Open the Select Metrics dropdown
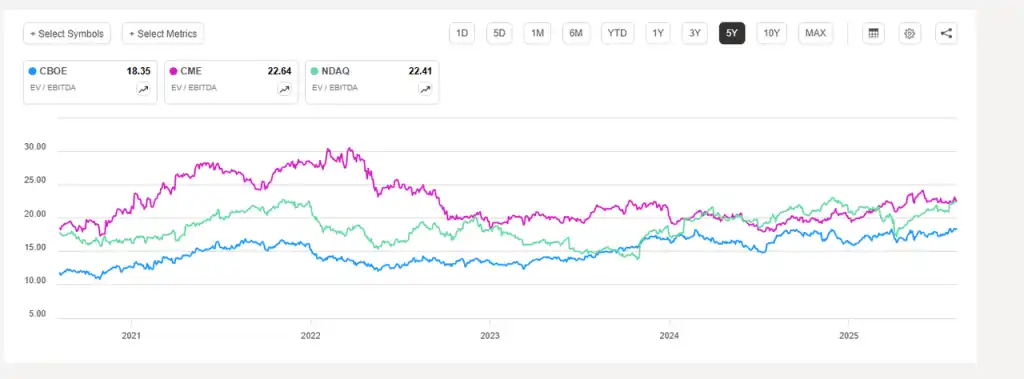This screenshot has width=1024, height=379. point(163,33)
